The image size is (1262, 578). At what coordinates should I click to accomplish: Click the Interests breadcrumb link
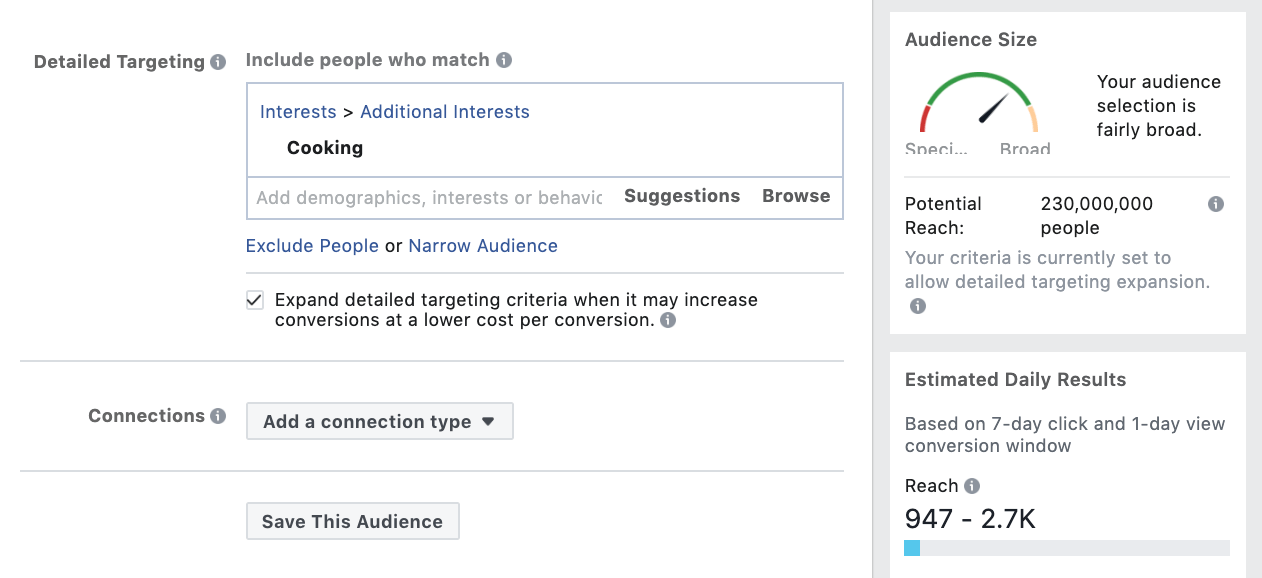pos(297,111)
